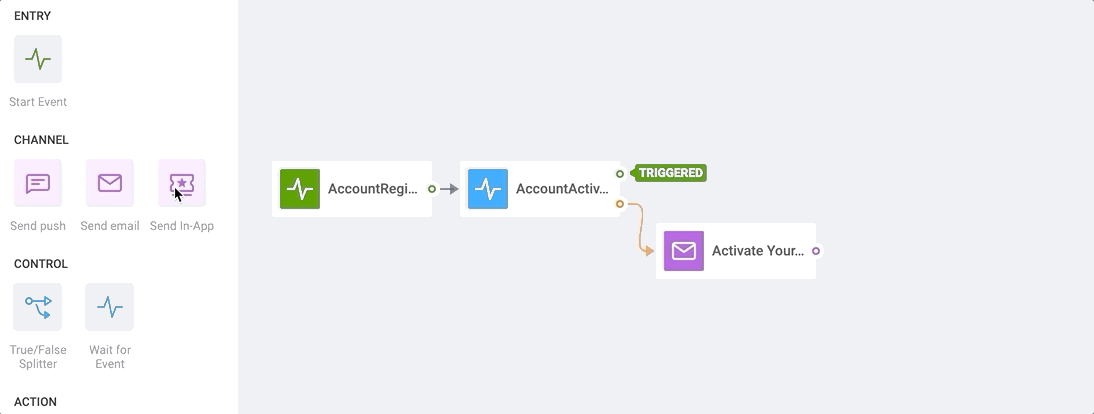The height and width of the screenshot is (414, 1094).
Task: Click the Wait for Event control icon
Action: pos(110,306)
